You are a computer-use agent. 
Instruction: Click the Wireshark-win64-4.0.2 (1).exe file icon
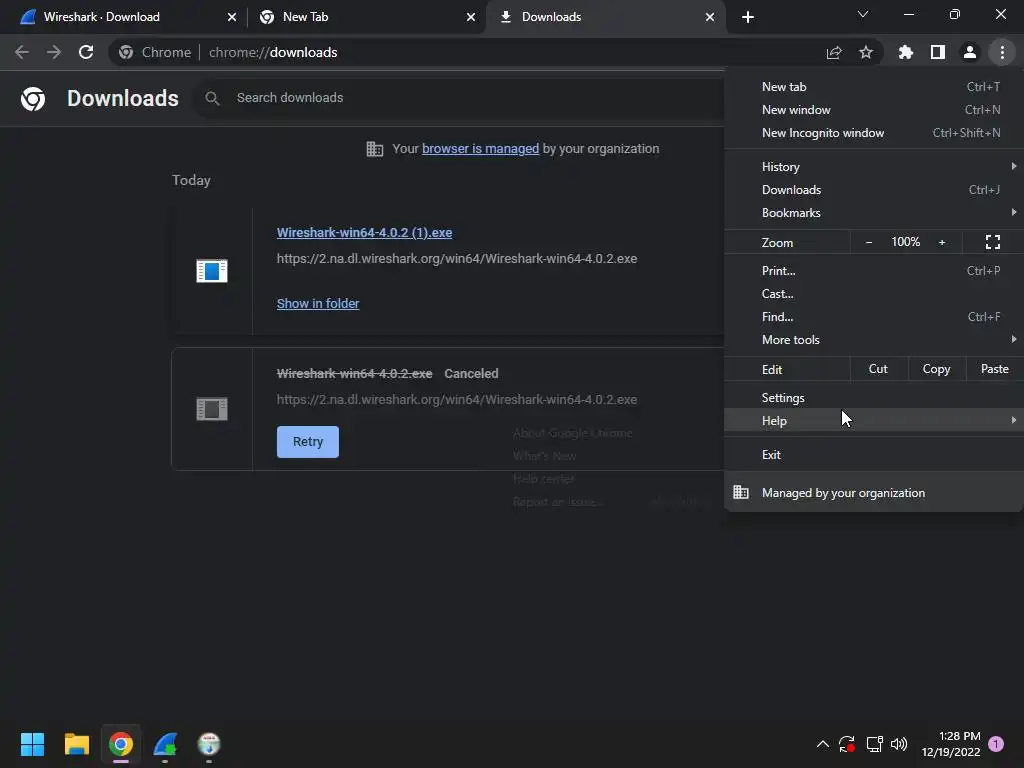click(212, 270)
